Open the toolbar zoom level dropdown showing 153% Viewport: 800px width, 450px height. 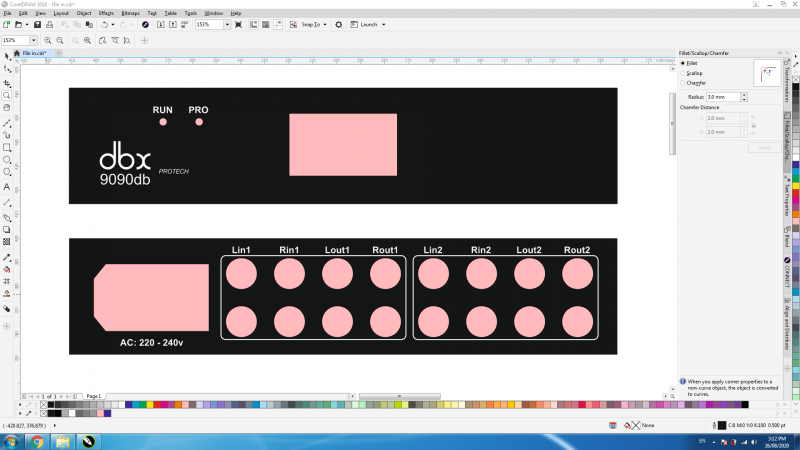(x=227, y=24)
